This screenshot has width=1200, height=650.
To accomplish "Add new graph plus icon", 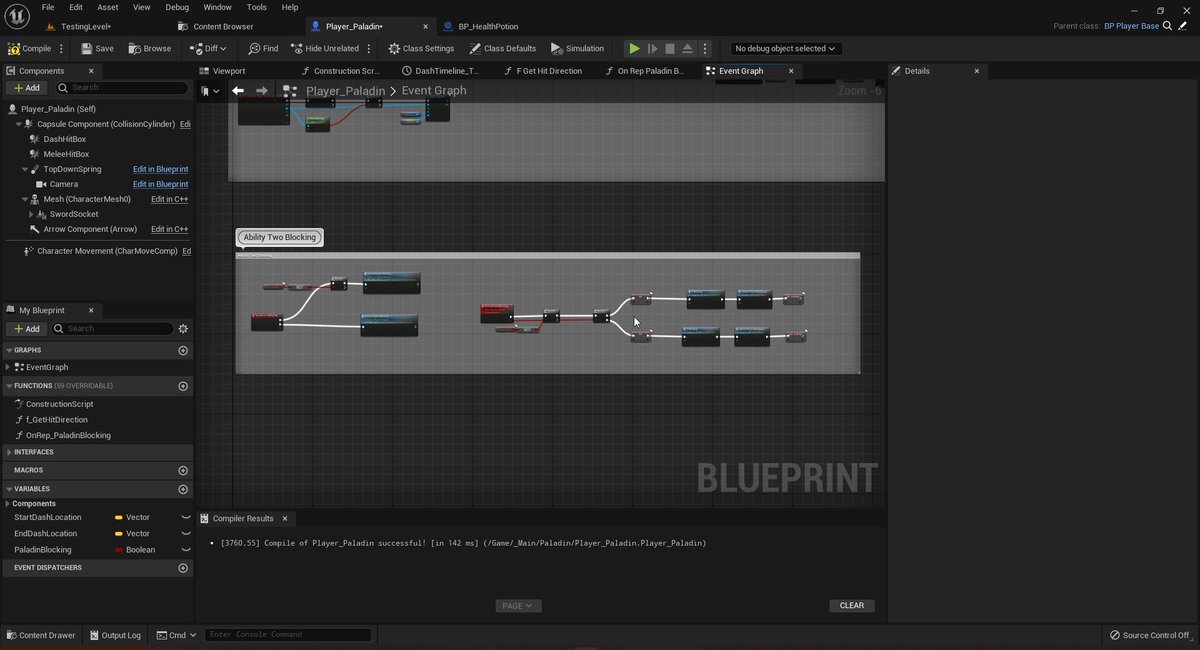I will [183, 351].
